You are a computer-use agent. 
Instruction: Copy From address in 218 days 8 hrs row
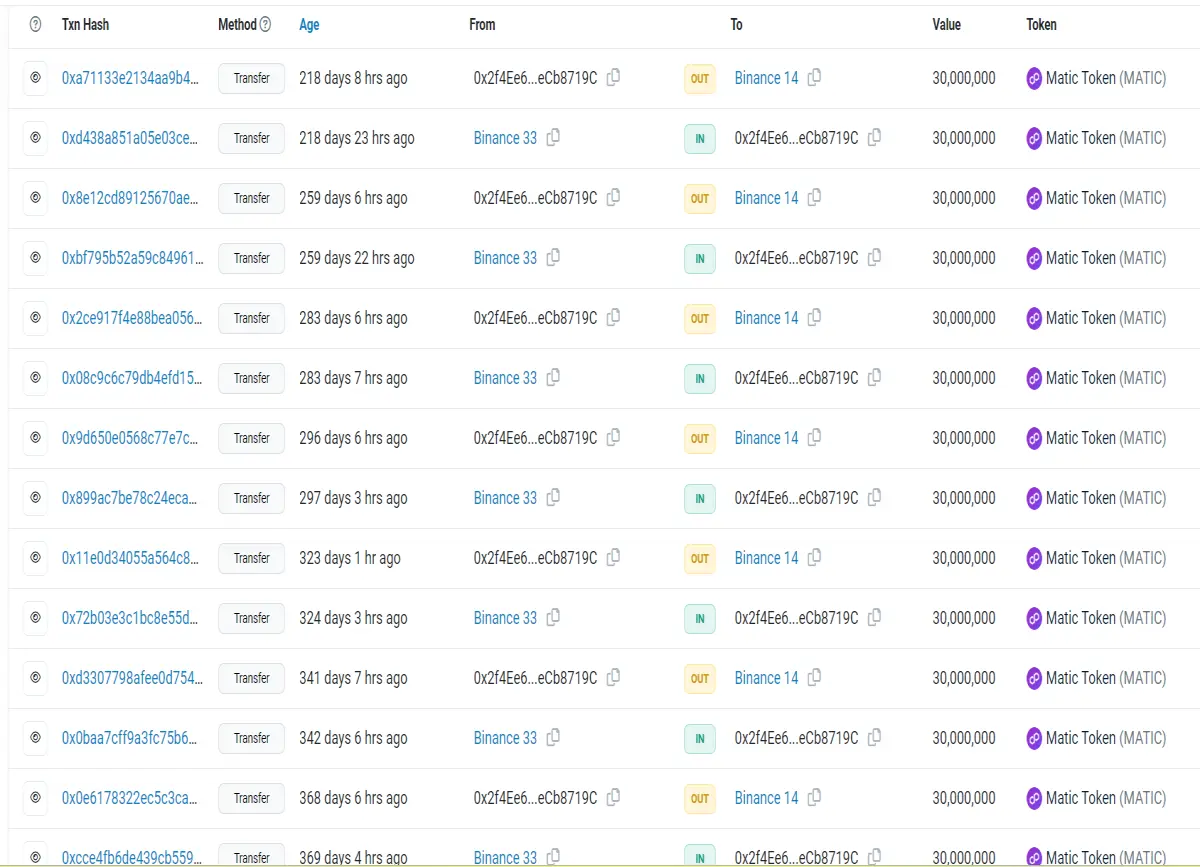[x=613, y=77]
